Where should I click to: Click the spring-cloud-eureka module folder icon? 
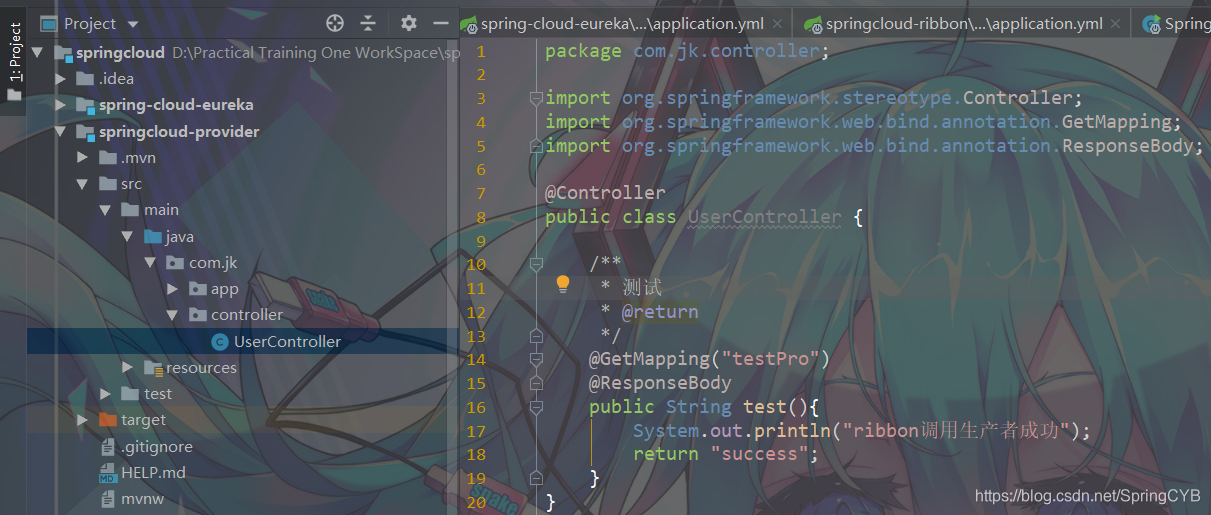tap(86, 105)
